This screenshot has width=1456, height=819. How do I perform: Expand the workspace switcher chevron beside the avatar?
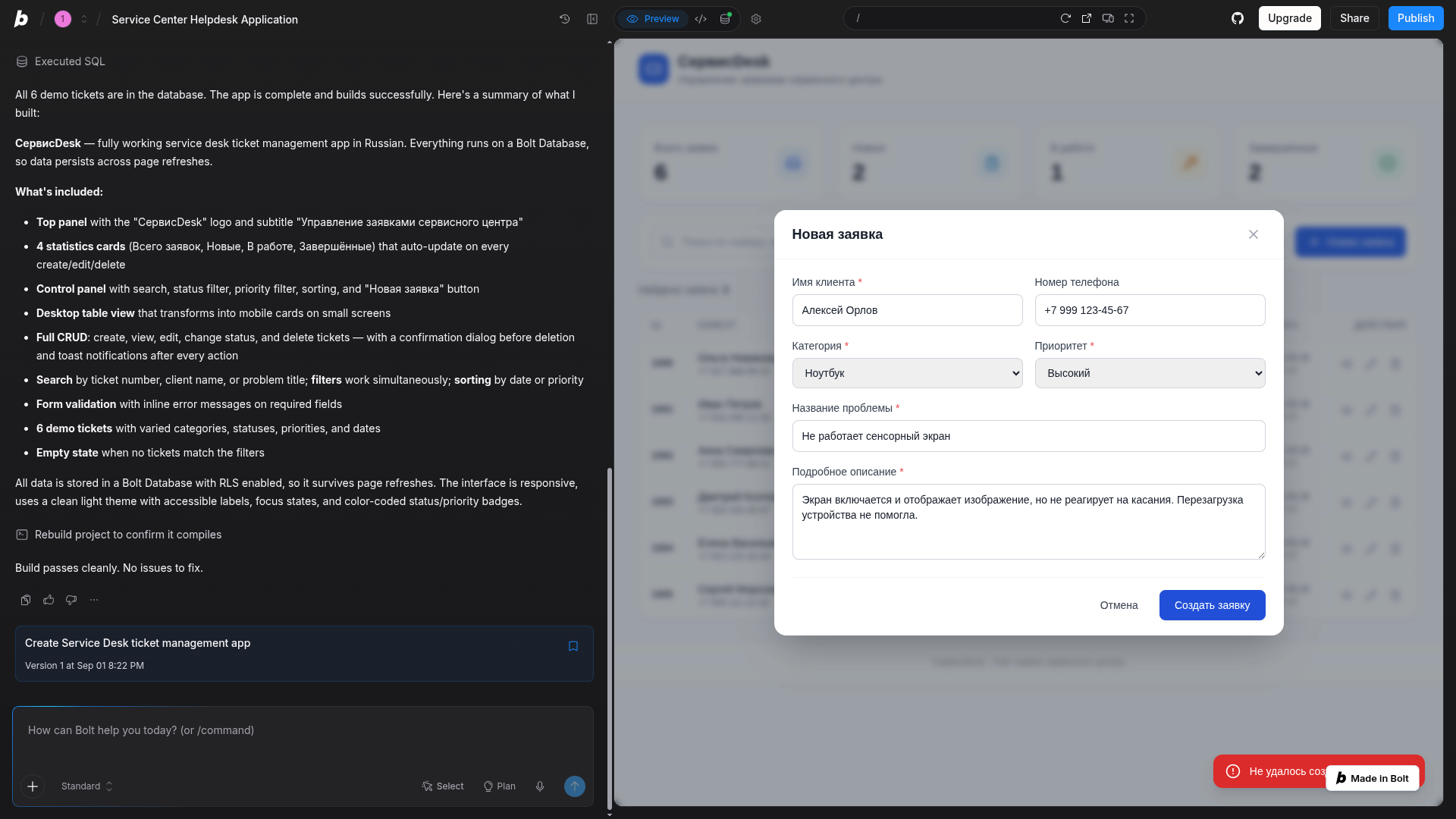tap(84, 19)
